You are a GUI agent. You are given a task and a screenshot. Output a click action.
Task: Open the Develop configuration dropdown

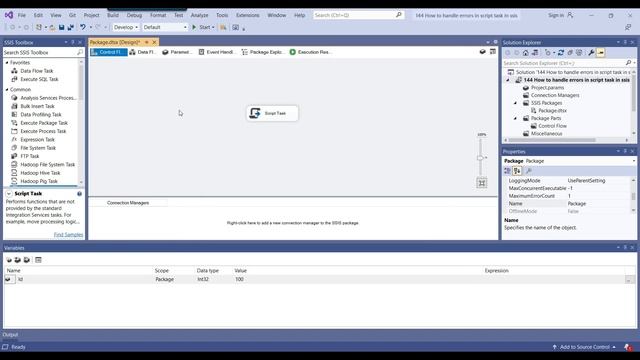126,27
